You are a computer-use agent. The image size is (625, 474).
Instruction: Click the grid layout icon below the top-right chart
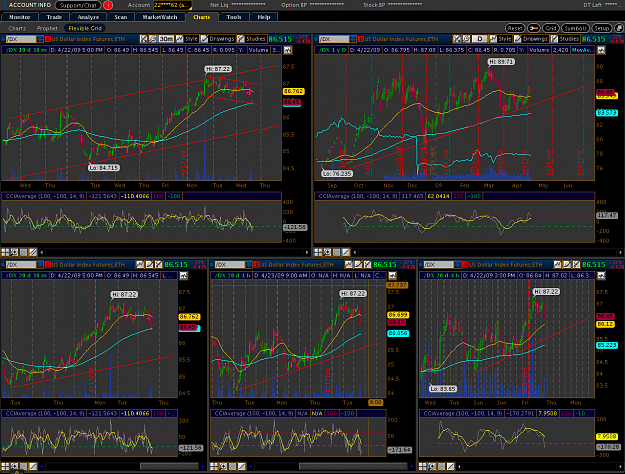[x=318, y=252]
